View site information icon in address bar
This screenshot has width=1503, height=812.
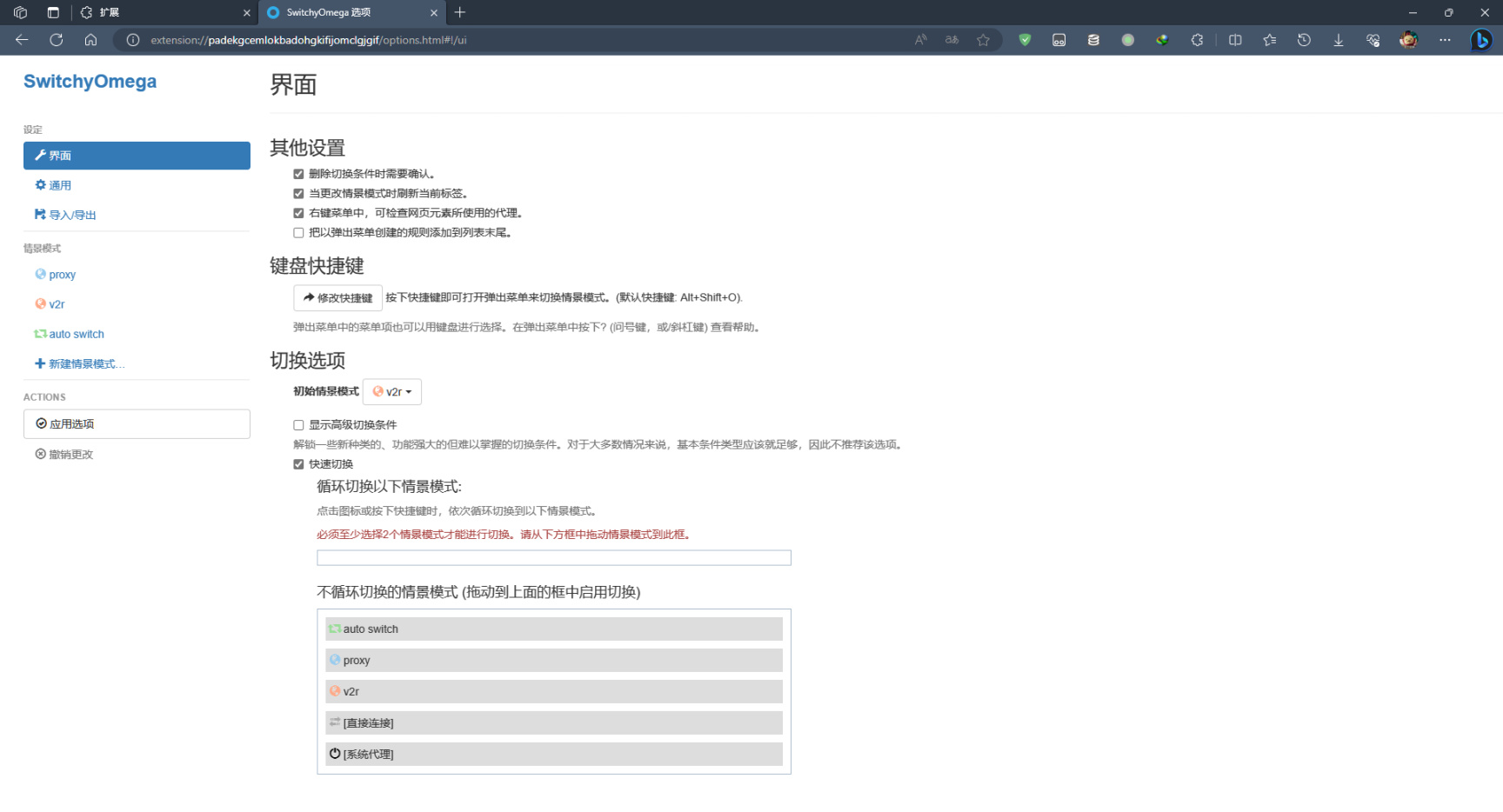(x=133, y=40)
